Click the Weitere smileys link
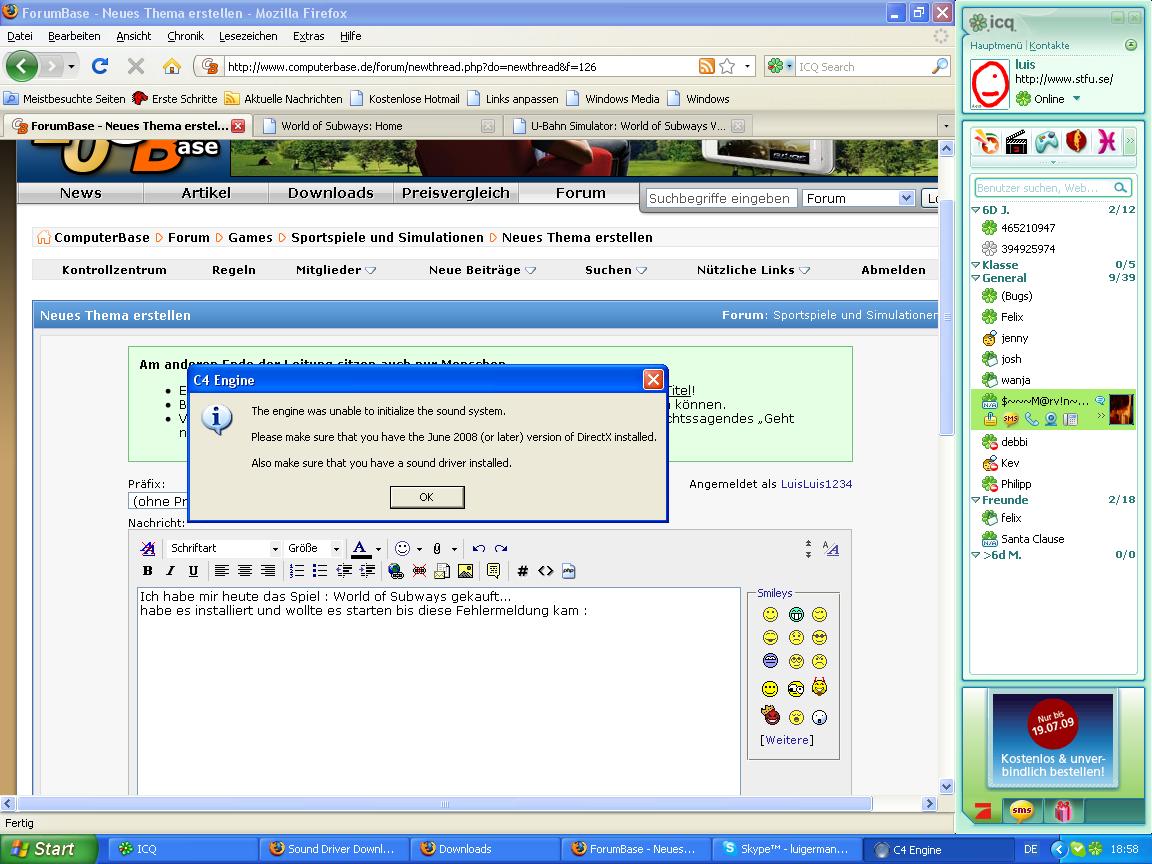Viewport: 1152px width, 864px height. pos(787,740)
